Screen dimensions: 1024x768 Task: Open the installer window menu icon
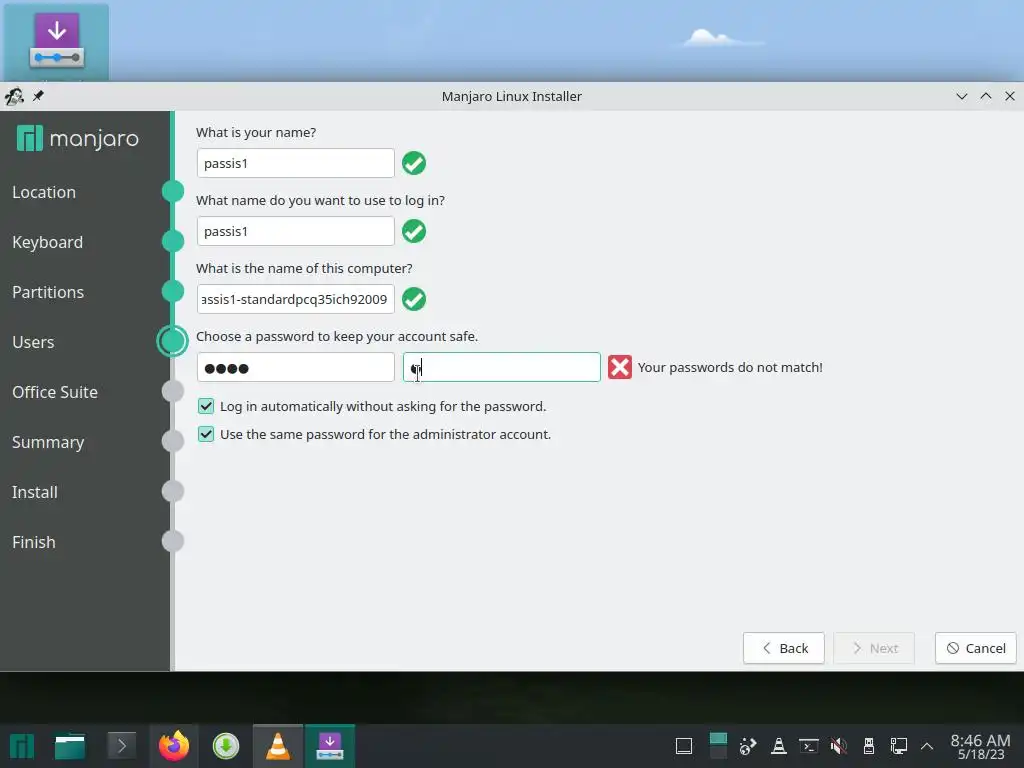[x=14, y=97]
